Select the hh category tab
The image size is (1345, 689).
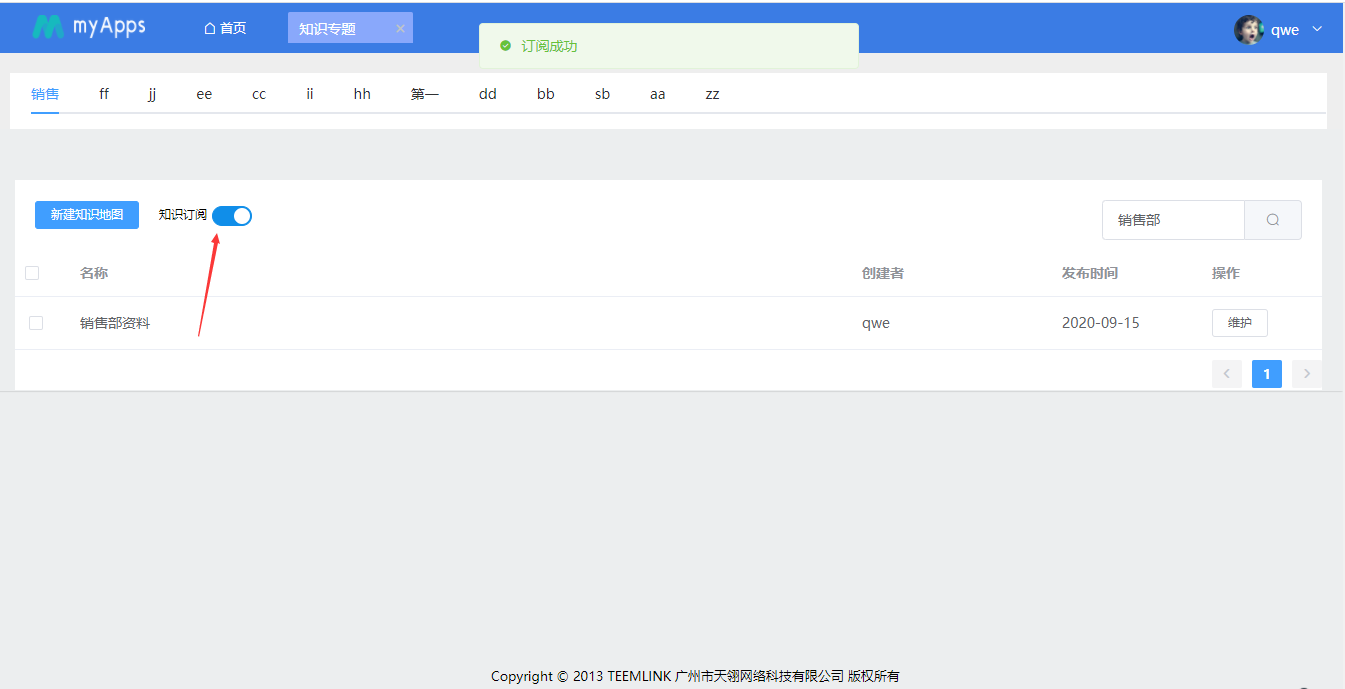[x=362, y=94]
